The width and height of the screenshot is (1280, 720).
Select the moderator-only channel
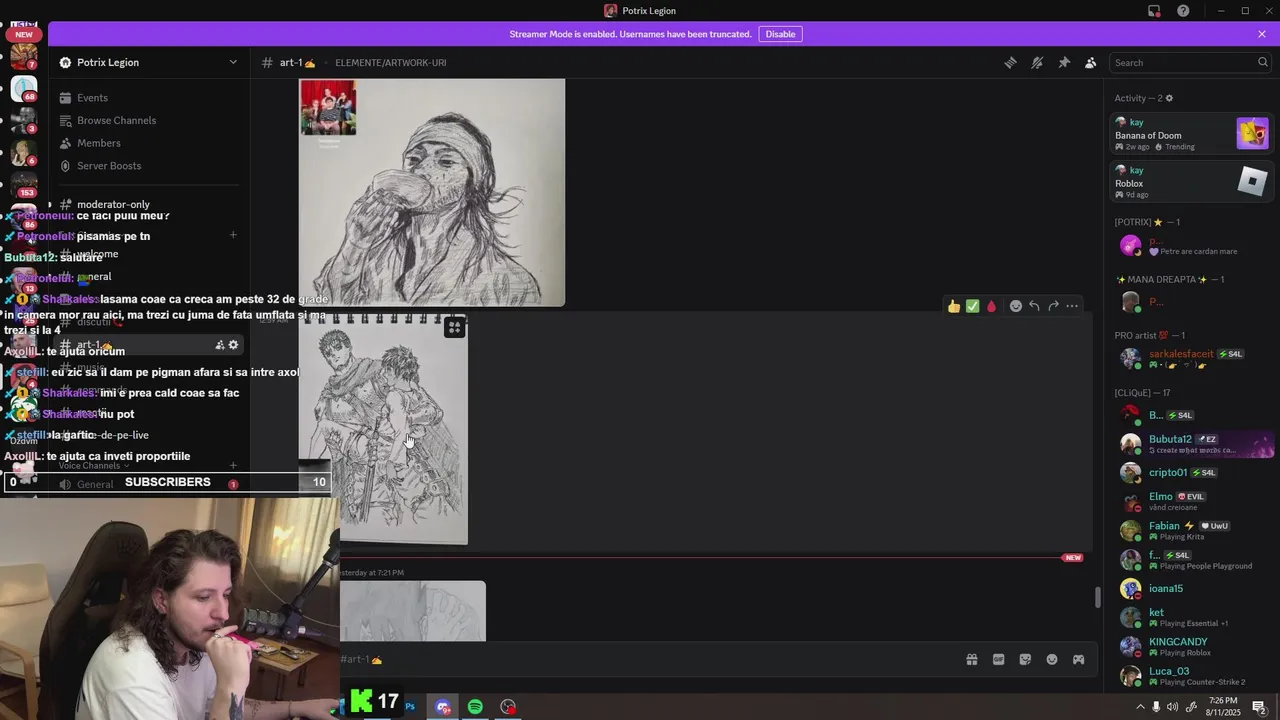[x=150, y=204]
